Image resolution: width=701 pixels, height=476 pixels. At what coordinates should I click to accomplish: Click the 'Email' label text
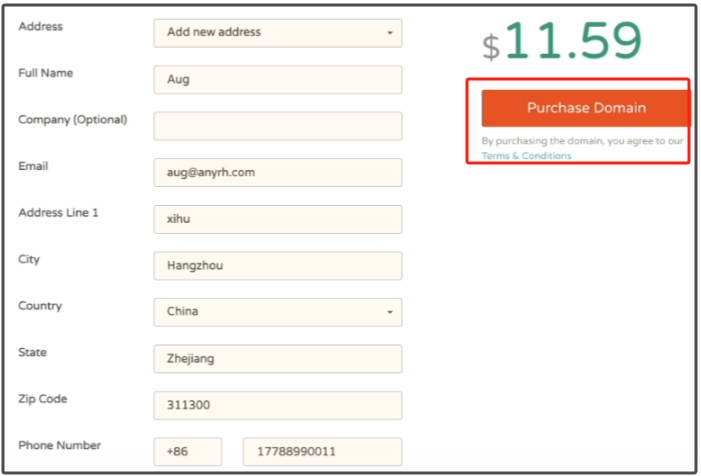click(x=33, y=166)
